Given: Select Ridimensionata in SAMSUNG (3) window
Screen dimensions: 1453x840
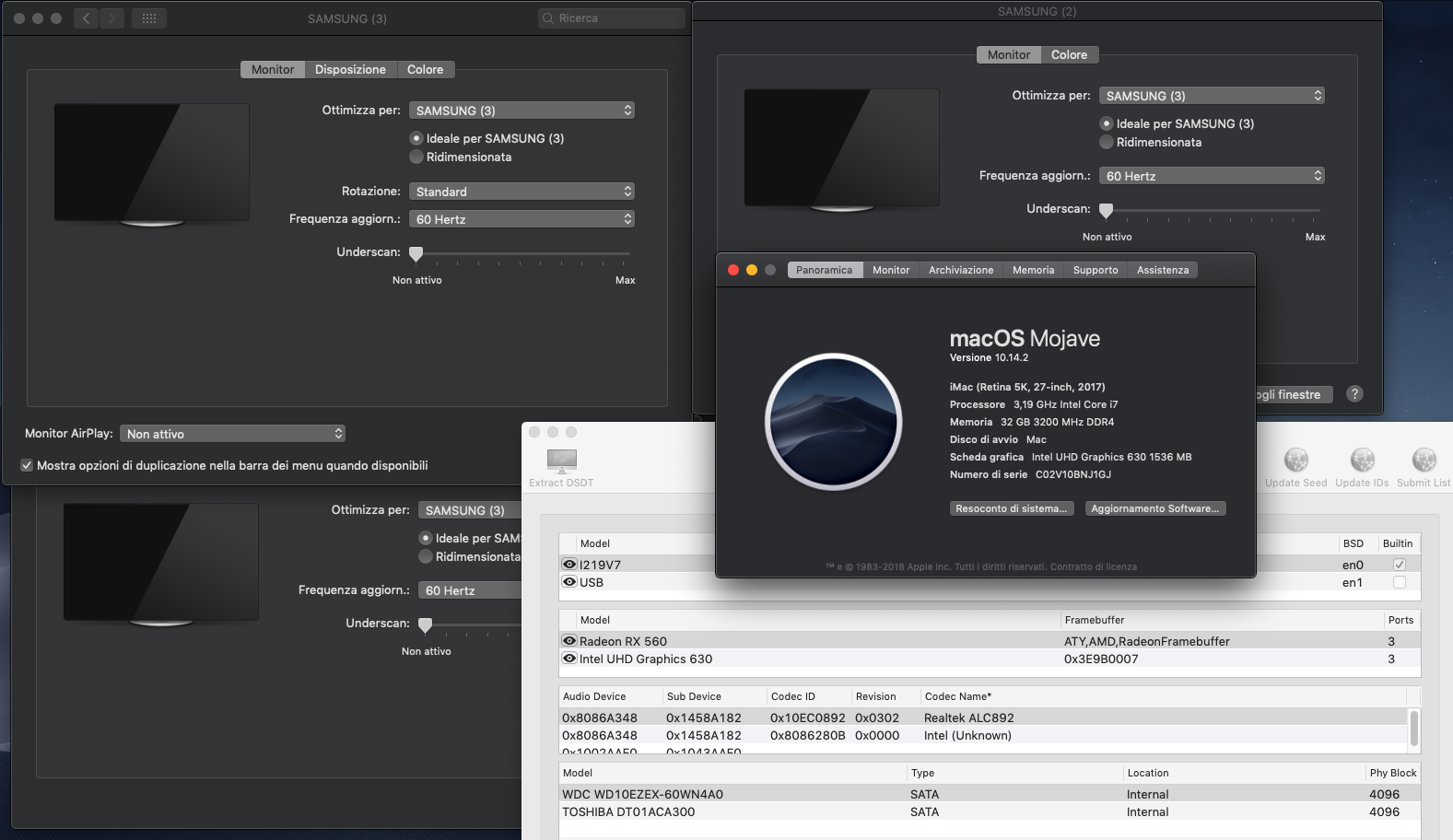Looking at the screenshot, I should pyautogui.click(x=416, y=157).
